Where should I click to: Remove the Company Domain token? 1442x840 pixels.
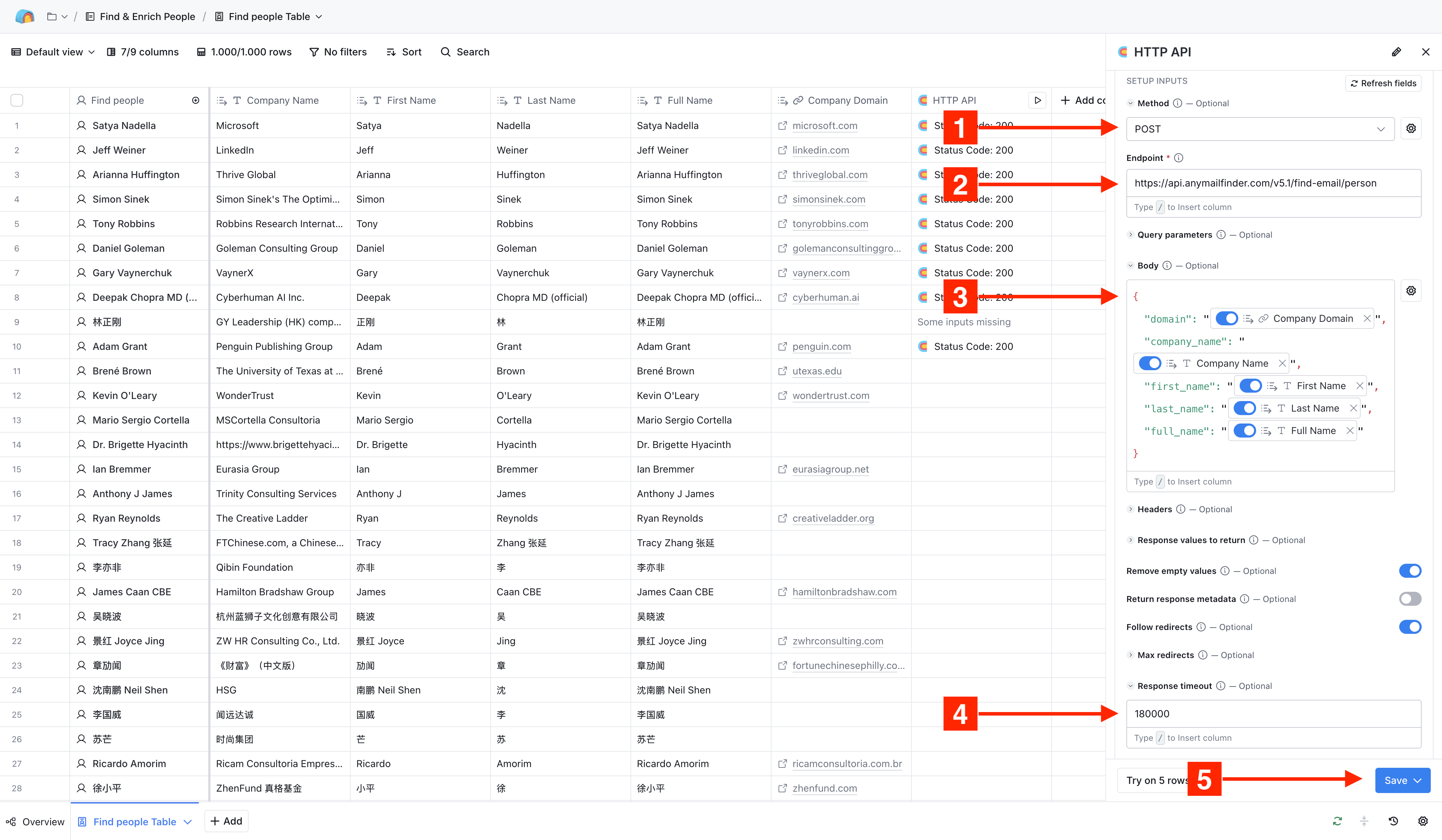(x=1367, y=319)
